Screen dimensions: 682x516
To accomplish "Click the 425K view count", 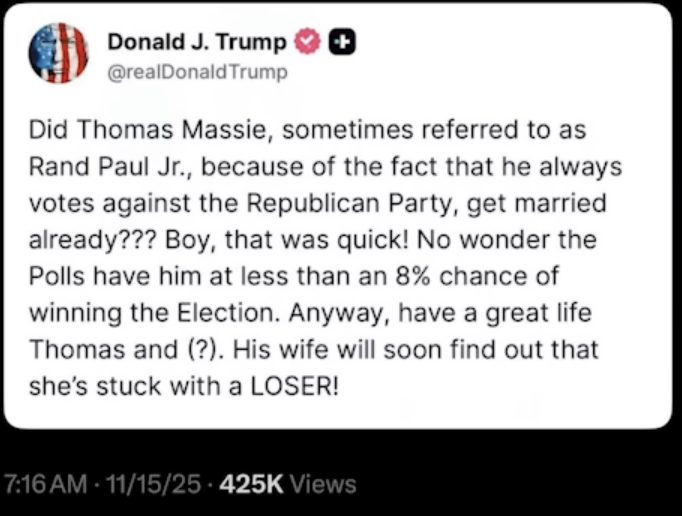I will point(253,485).
